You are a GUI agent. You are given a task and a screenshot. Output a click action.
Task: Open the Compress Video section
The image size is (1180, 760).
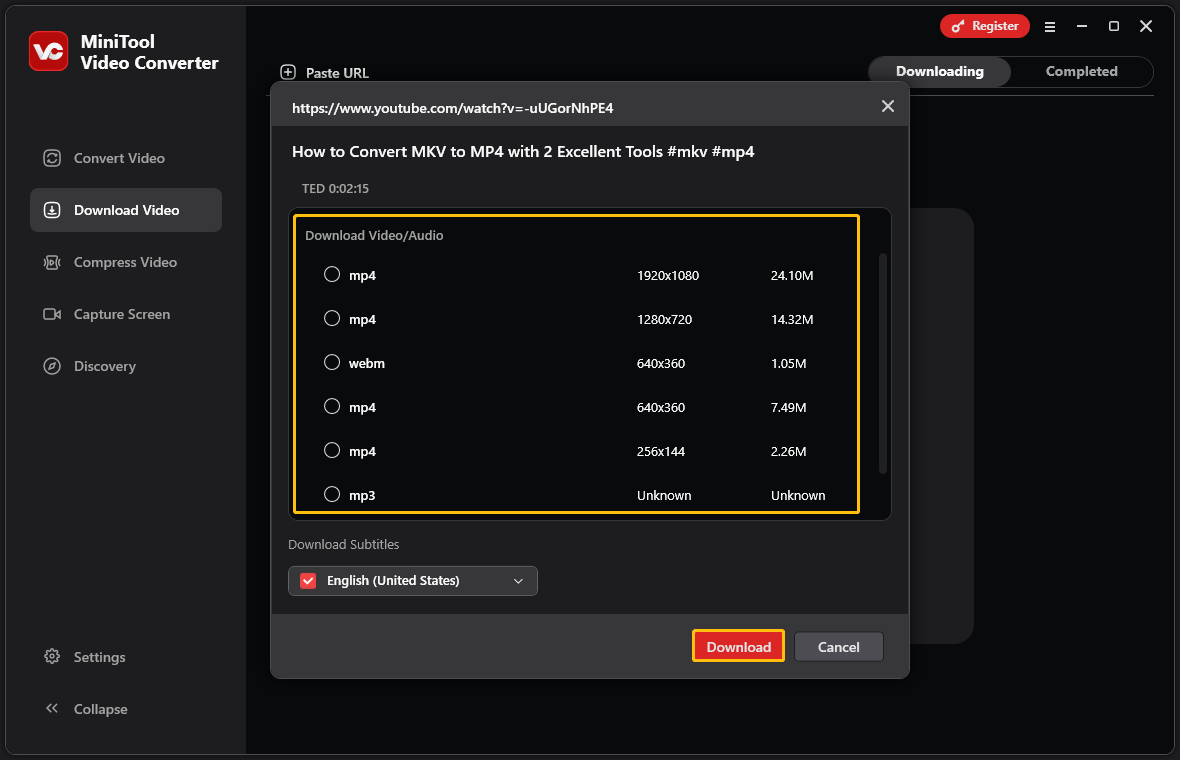tap(126, 262)
